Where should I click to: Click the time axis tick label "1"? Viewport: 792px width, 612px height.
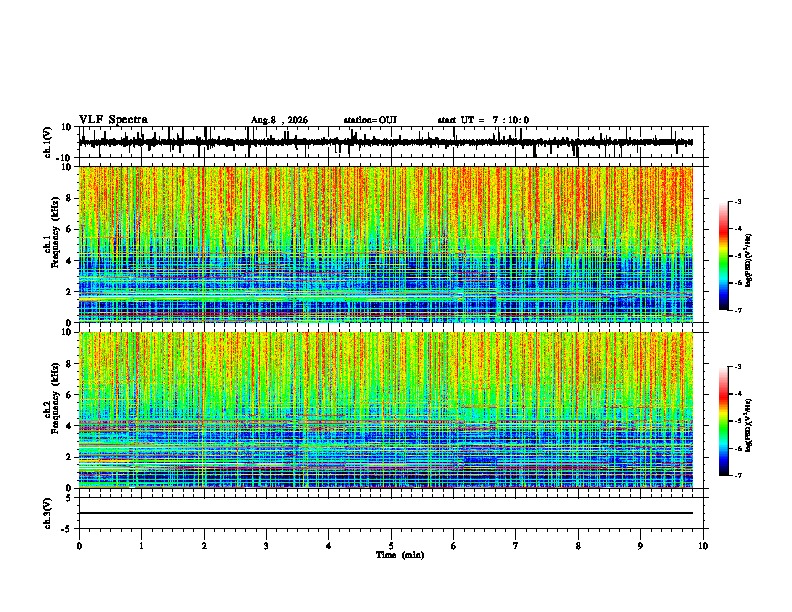click(x=141, y=546)
